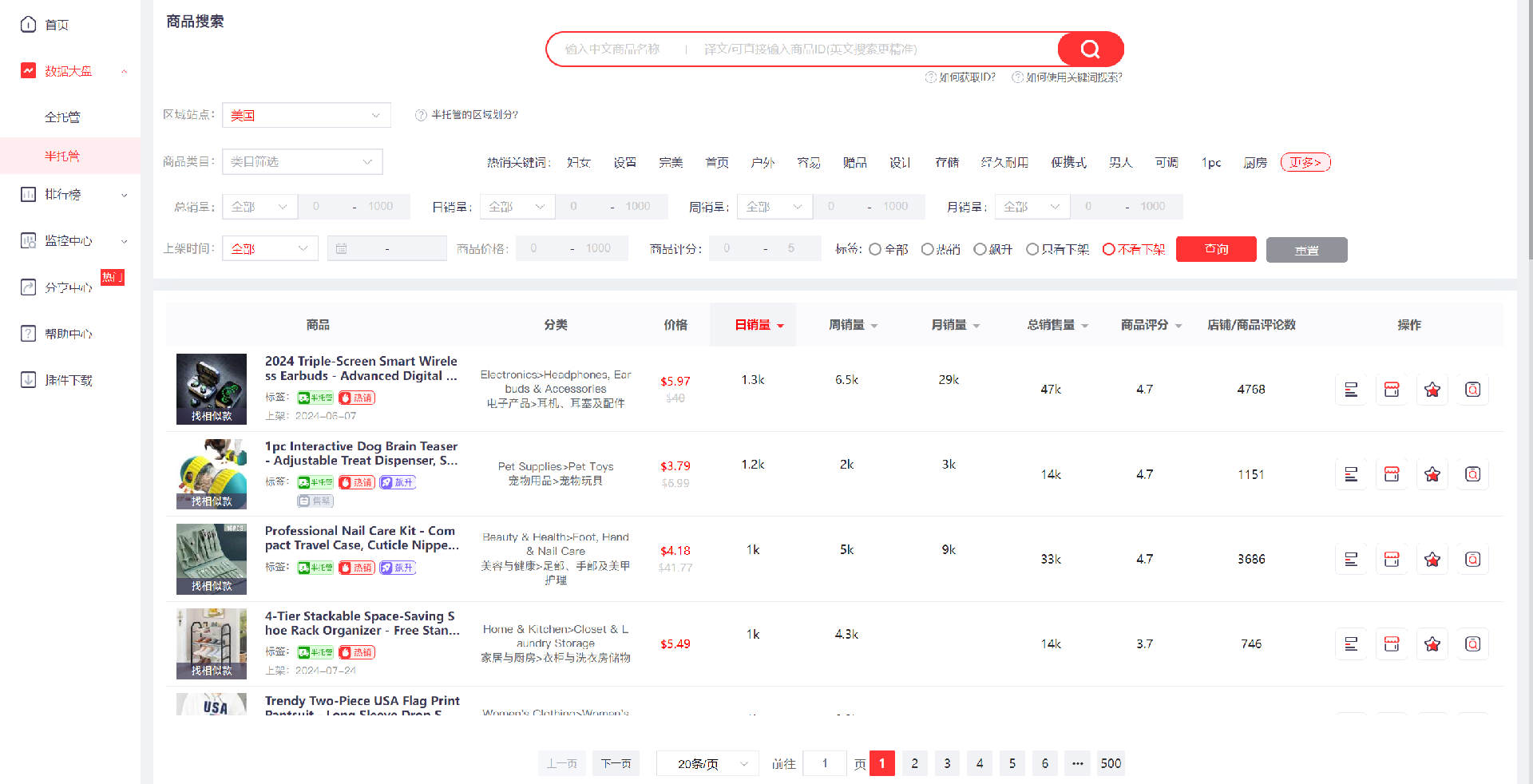
Task: Open image search icon for Nail Care Kit
Action: 1473,559
